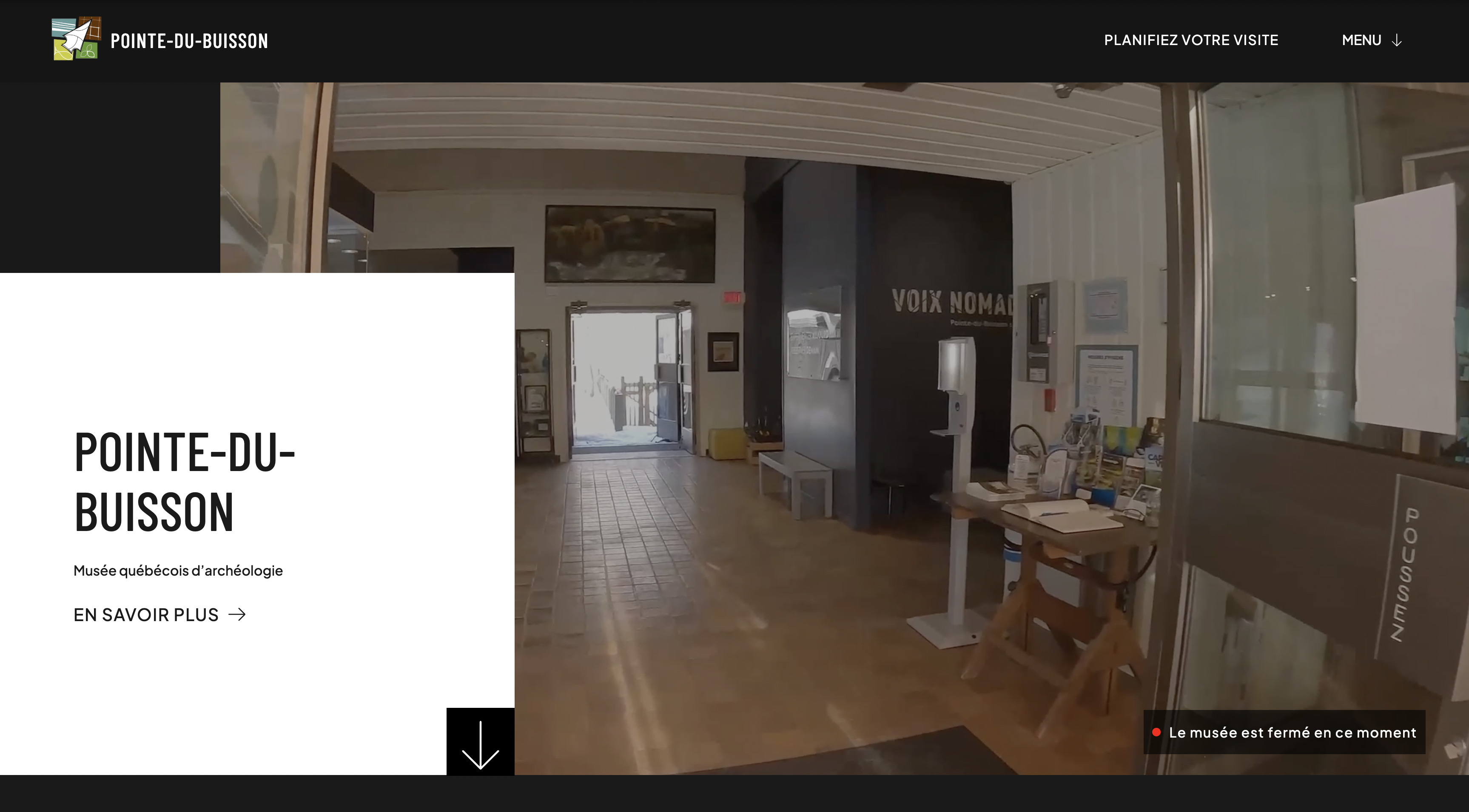
Task: Click the down arrow beside MENU
Action: [x=1397, y=40]
